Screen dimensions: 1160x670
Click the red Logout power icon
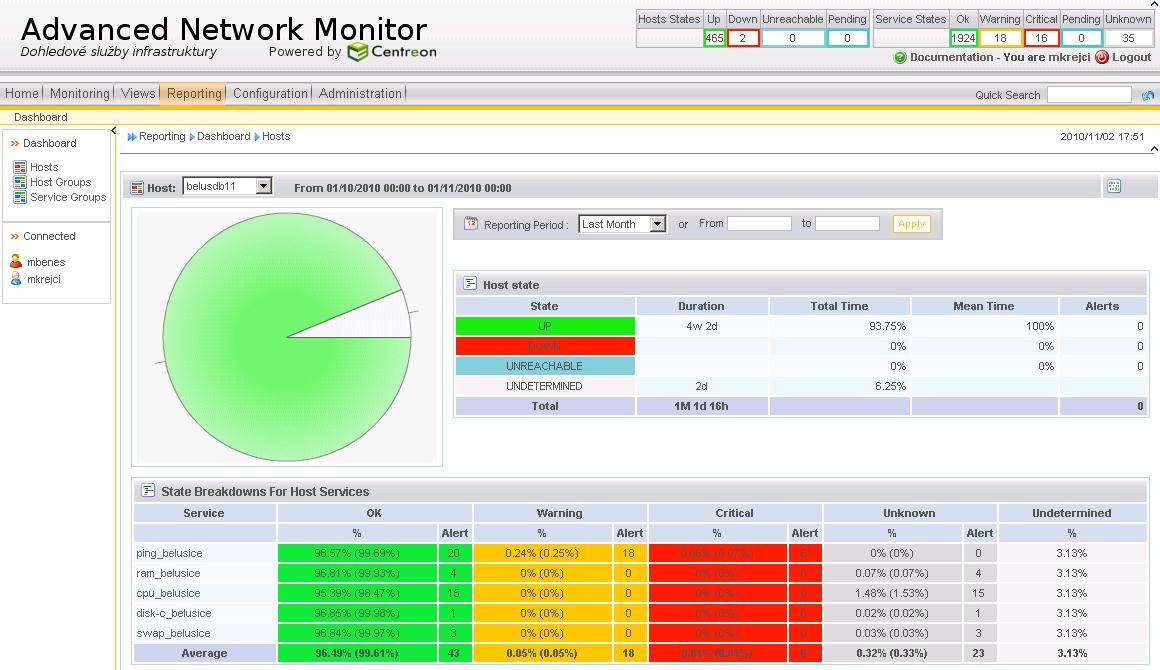click(x=1102, y=58)
